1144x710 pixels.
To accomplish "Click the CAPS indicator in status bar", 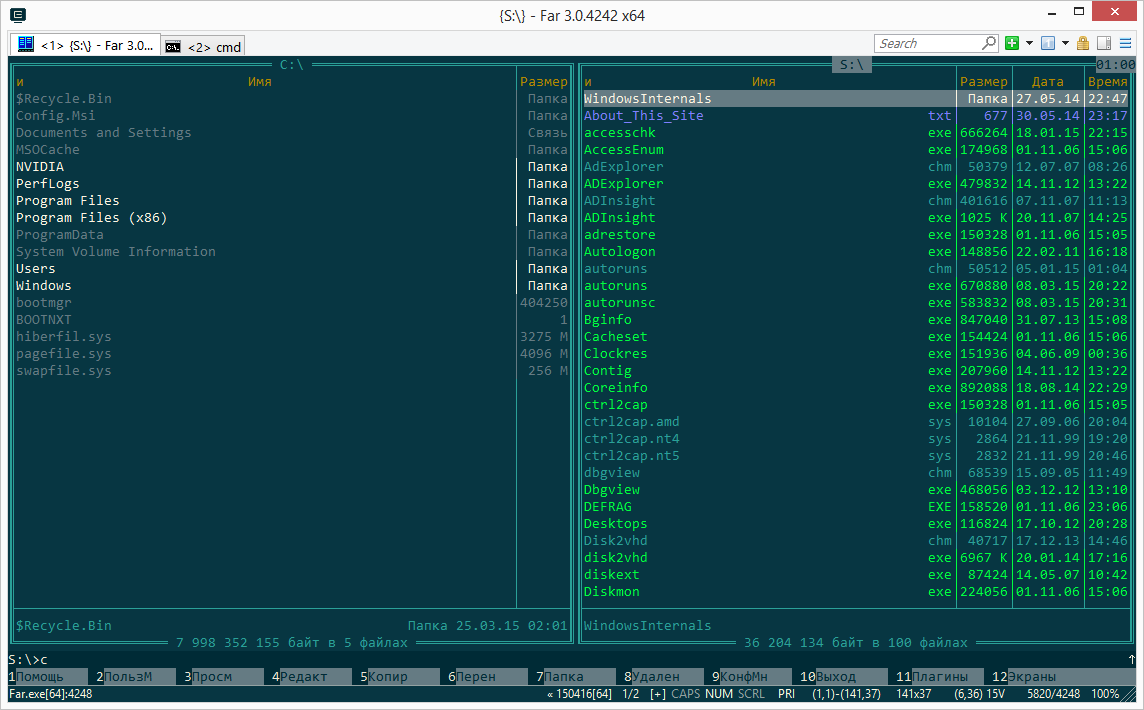I will [685, 694].
